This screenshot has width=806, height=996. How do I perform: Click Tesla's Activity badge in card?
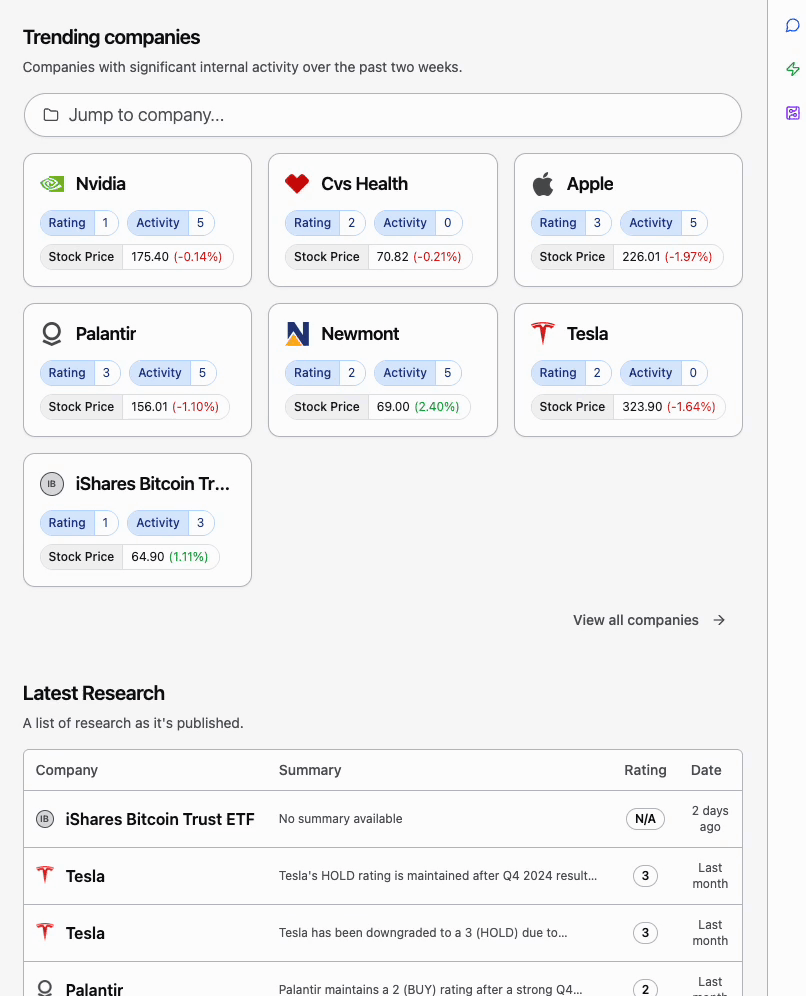[x=663, y=373]
